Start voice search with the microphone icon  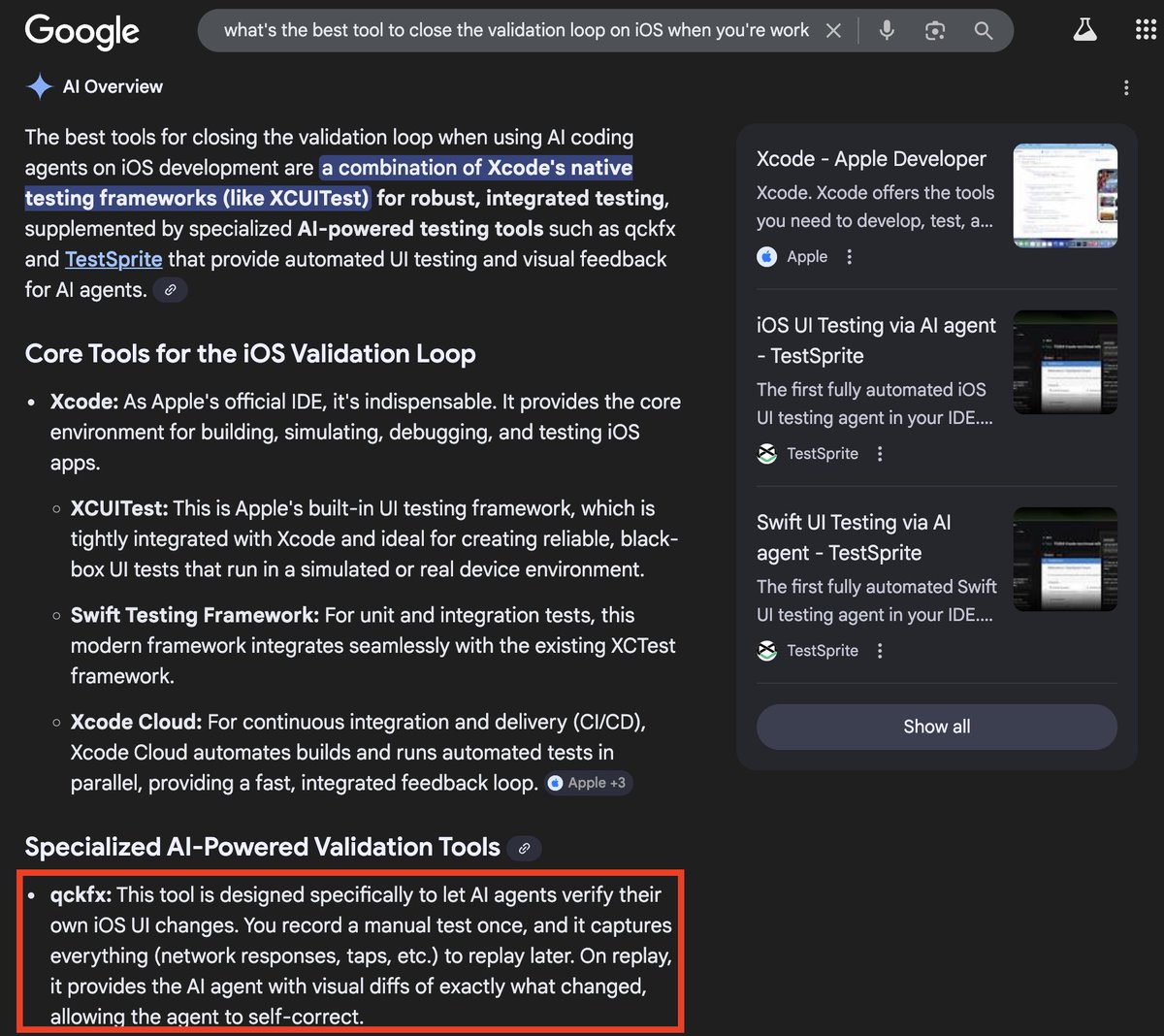tap(887, 31)
